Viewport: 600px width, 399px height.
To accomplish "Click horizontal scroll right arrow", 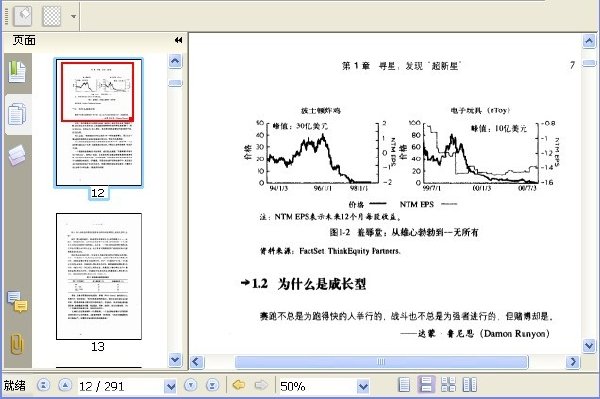I will tap(572, 362).
